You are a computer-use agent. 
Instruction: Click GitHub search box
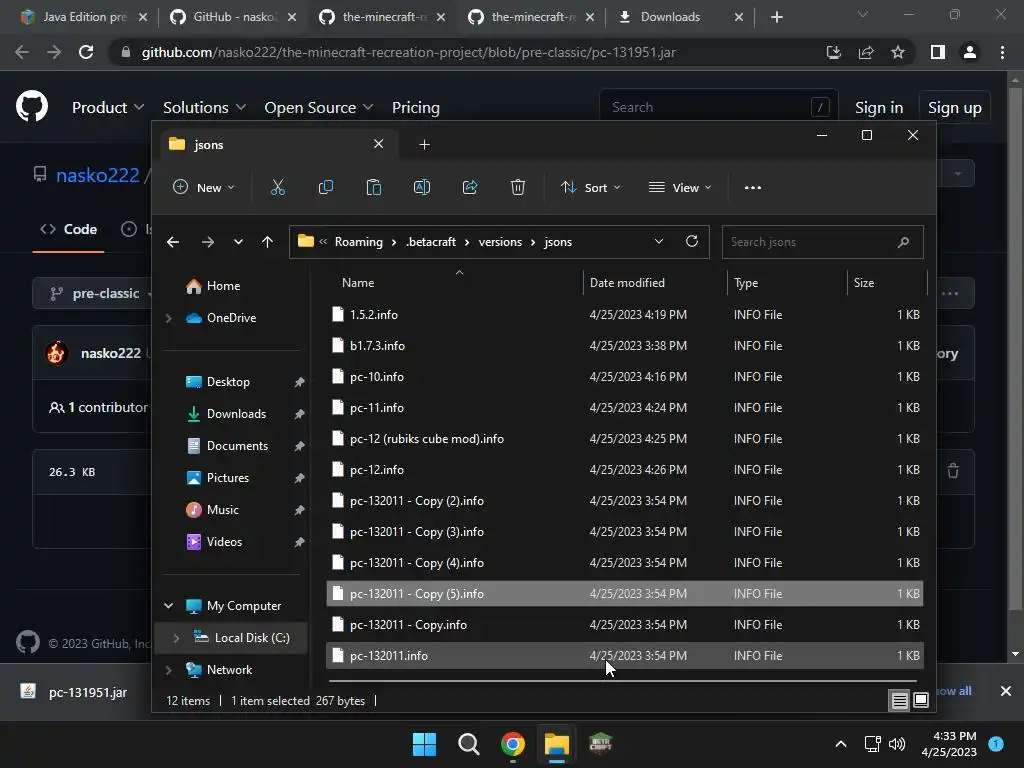[718, 107]
